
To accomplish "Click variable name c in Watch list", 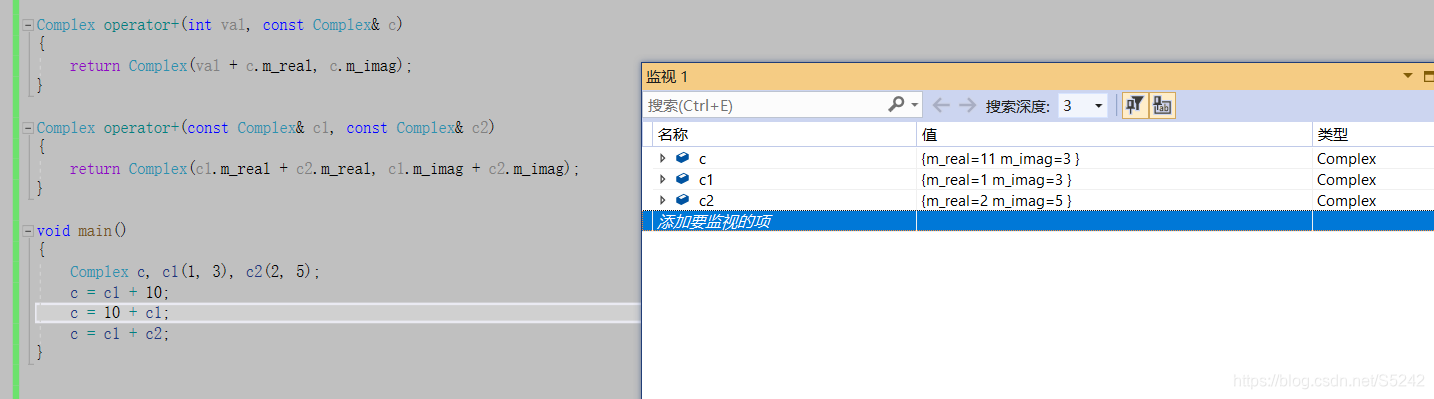I will click(x=703, y=159).
